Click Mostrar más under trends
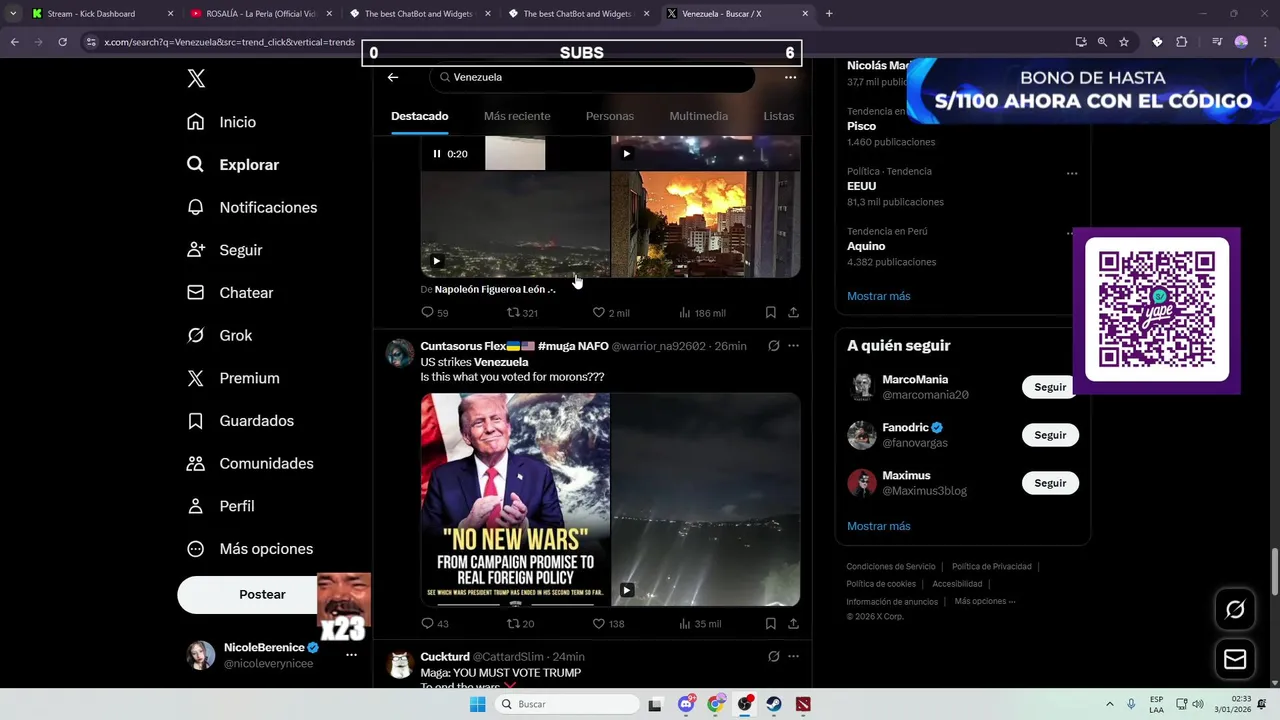Screen dimensions: 1280x720 point(879,296)
